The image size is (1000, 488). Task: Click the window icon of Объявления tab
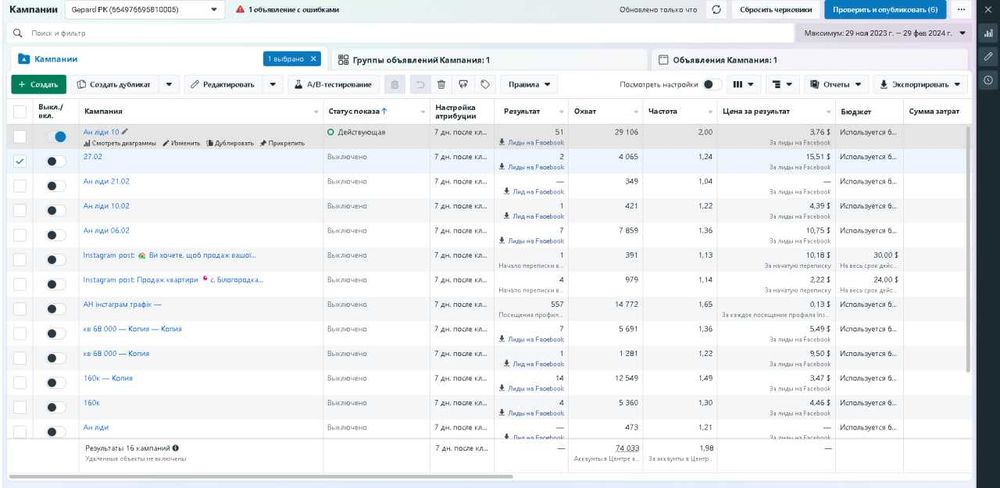pos(663,60)
